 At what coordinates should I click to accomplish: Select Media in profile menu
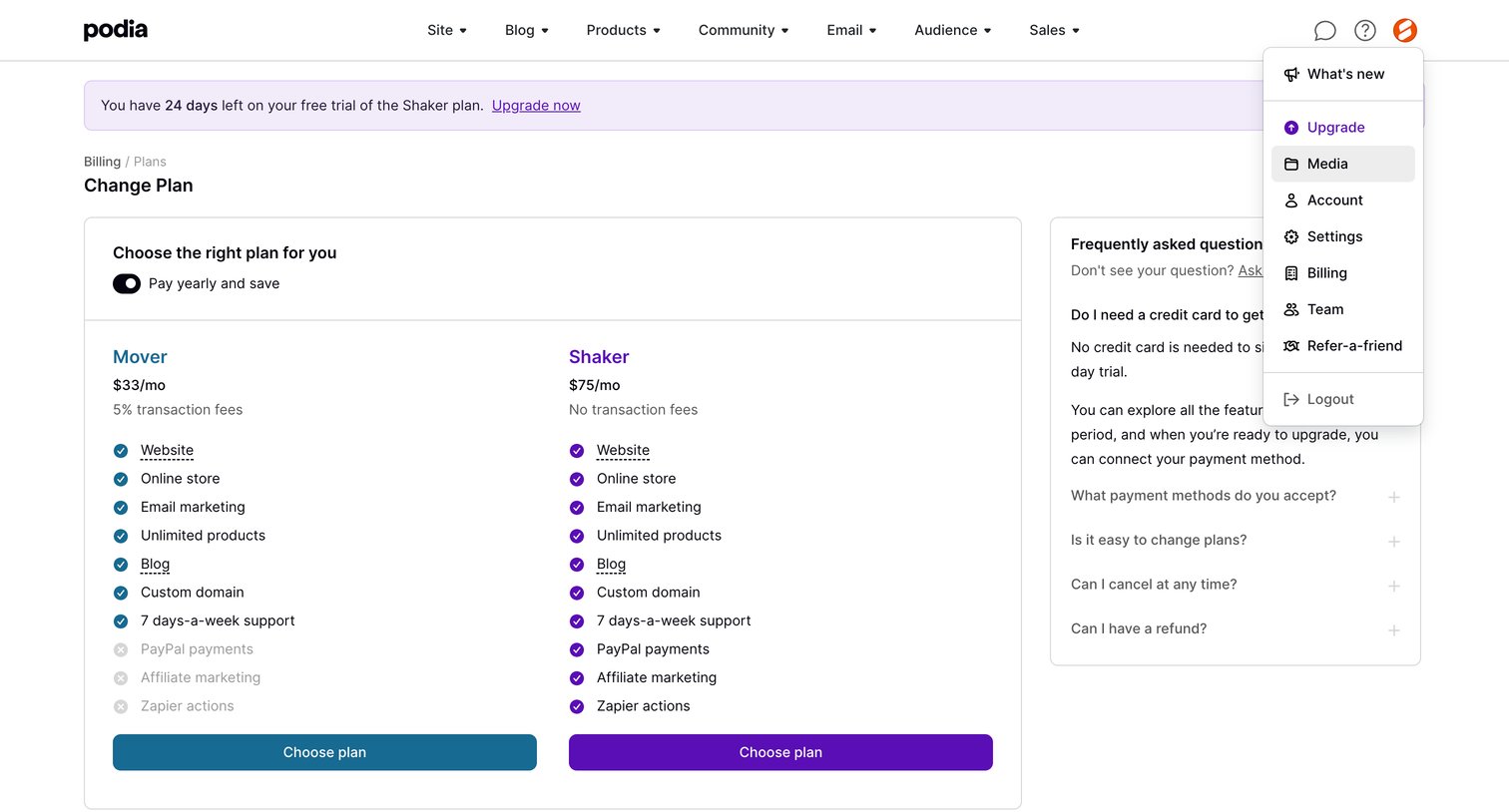[x=1343, y=164]
